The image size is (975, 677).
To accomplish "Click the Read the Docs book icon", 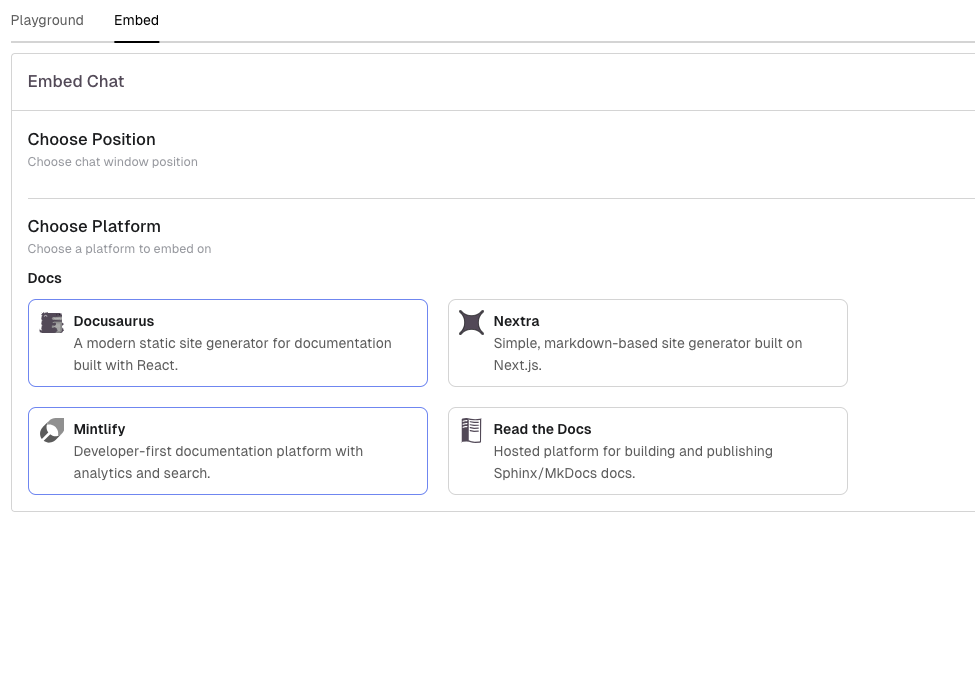I will tap(471, 430).
